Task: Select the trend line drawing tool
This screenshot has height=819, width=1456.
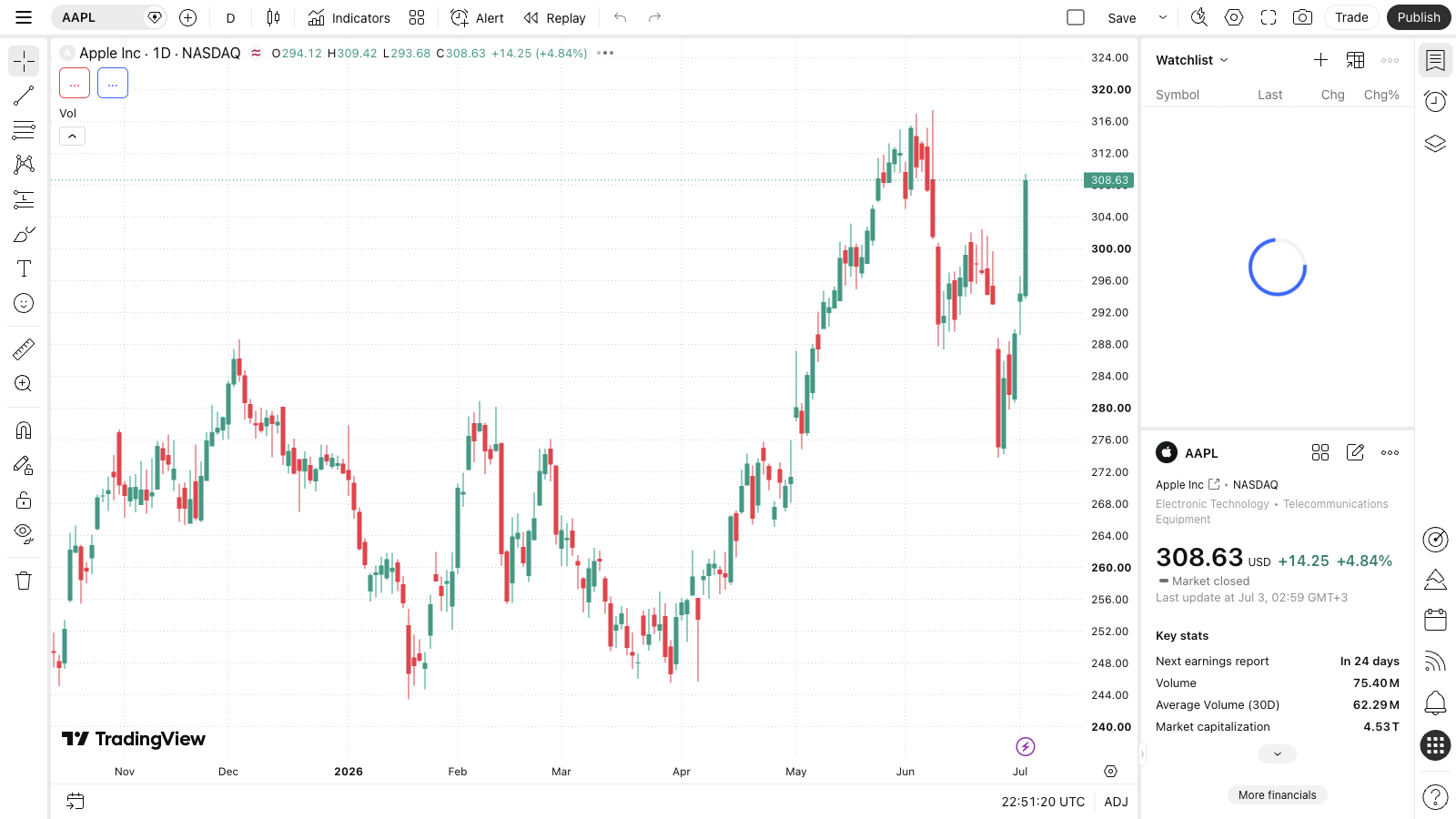Action: 24,96
